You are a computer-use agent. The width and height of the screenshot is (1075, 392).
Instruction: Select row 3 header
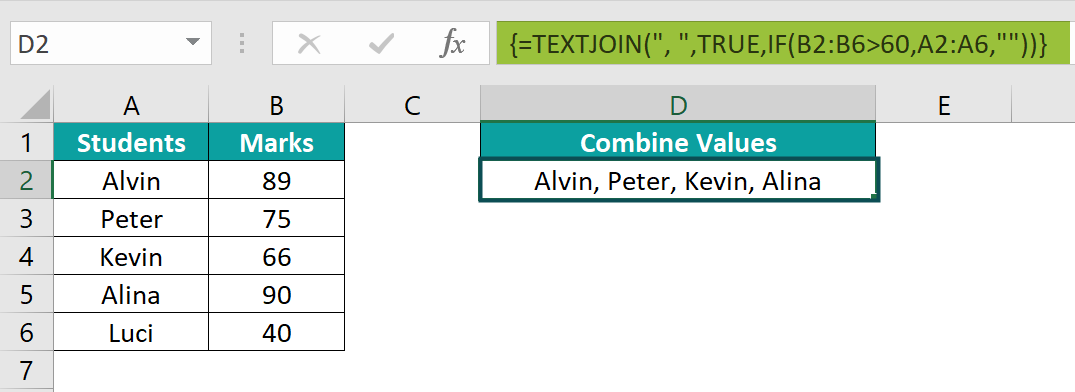click(27, 219)
